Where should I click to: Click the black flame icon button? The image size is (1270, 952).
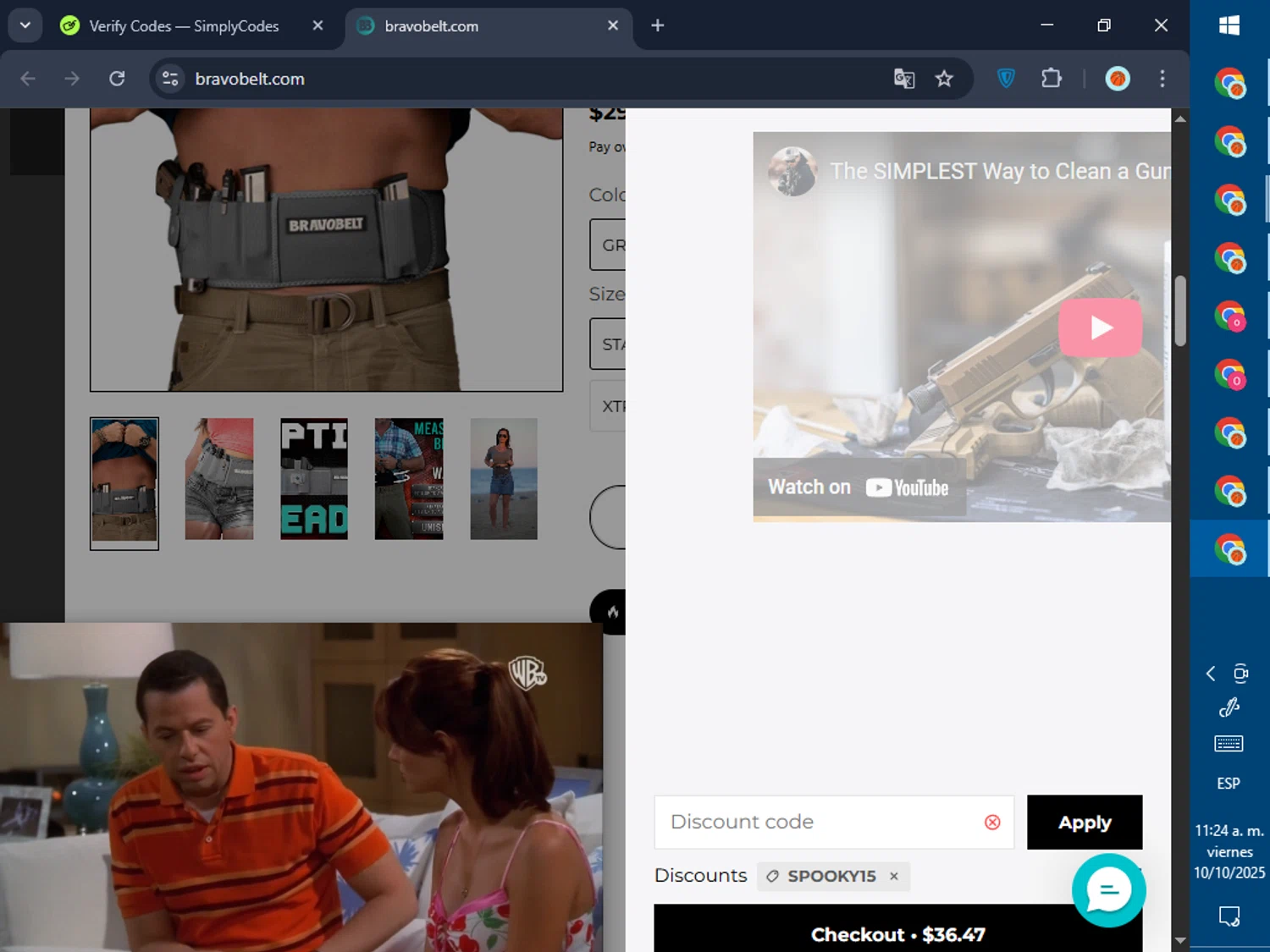610,612
